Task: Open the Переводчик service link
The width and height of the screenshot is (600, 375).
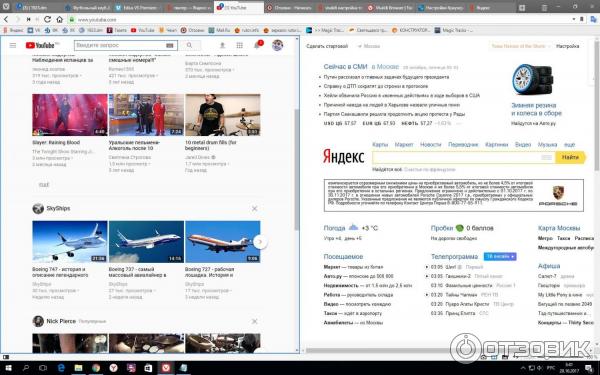Action: [463, 145]
